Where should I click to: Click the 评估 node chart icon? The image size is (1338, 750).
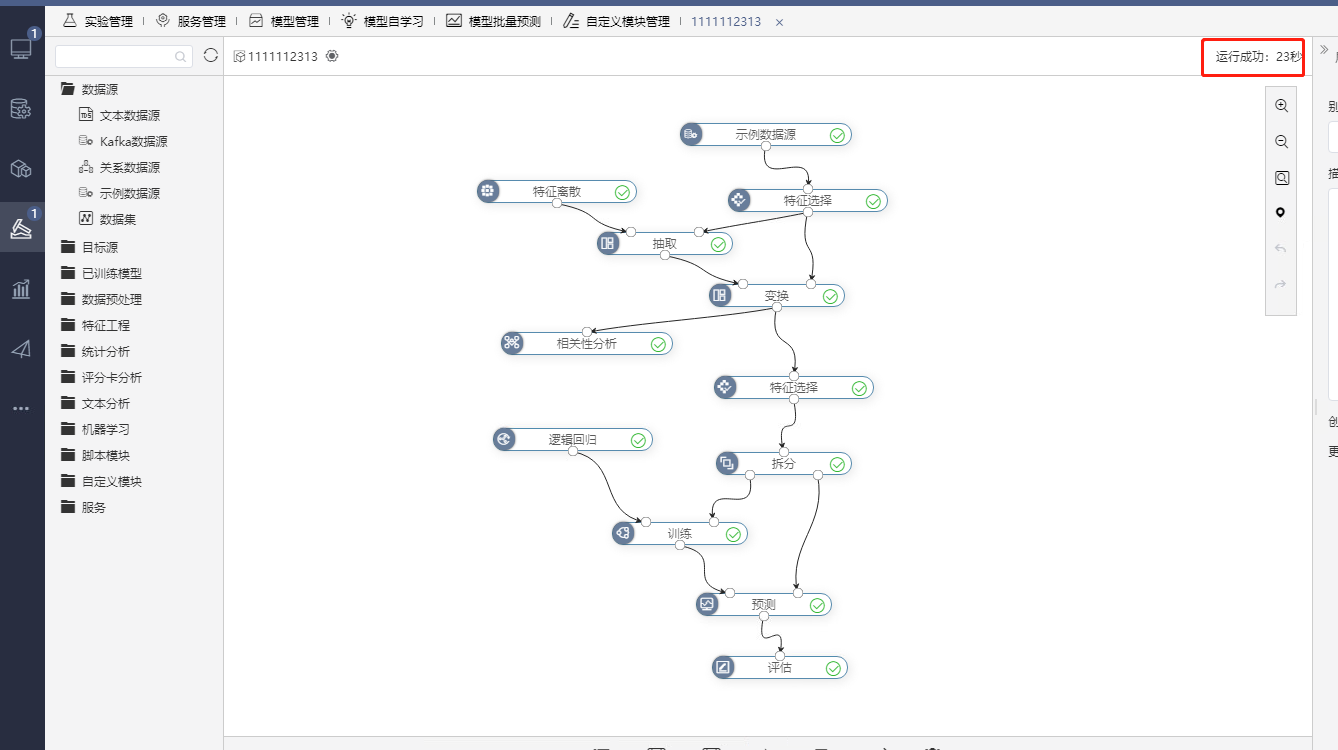723,667
